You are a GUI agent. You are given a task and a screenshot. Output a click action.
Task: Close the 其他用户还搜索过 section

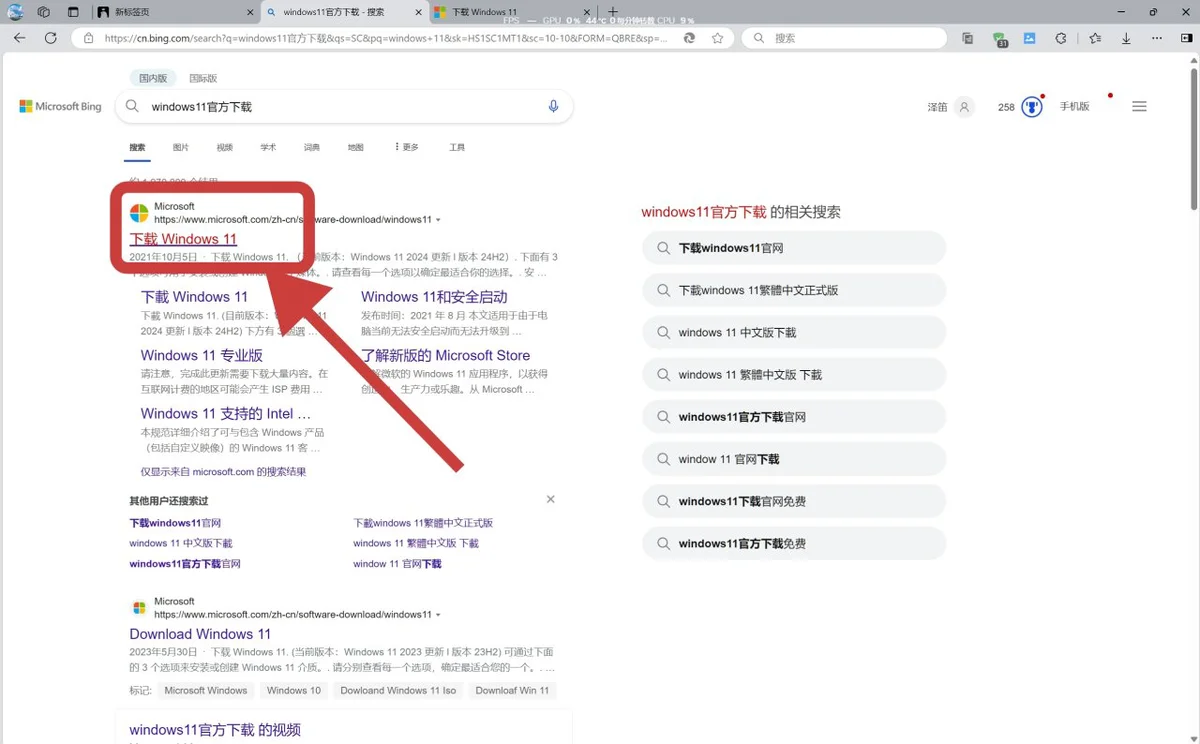(550, 500)
